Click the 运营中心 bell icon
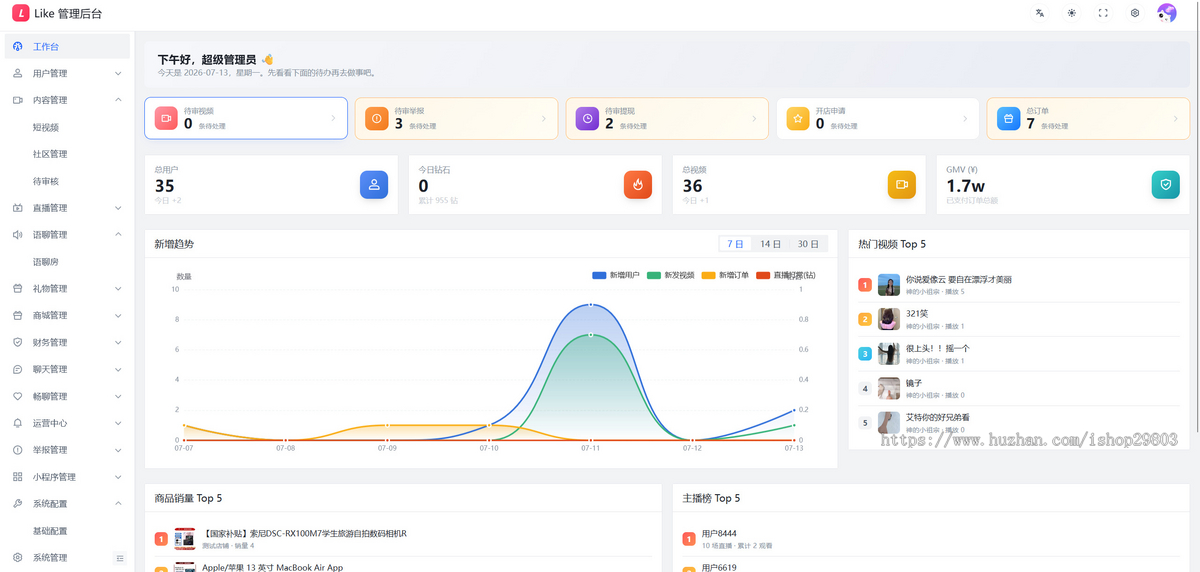 pyautogui.click(x=18, y=423)
